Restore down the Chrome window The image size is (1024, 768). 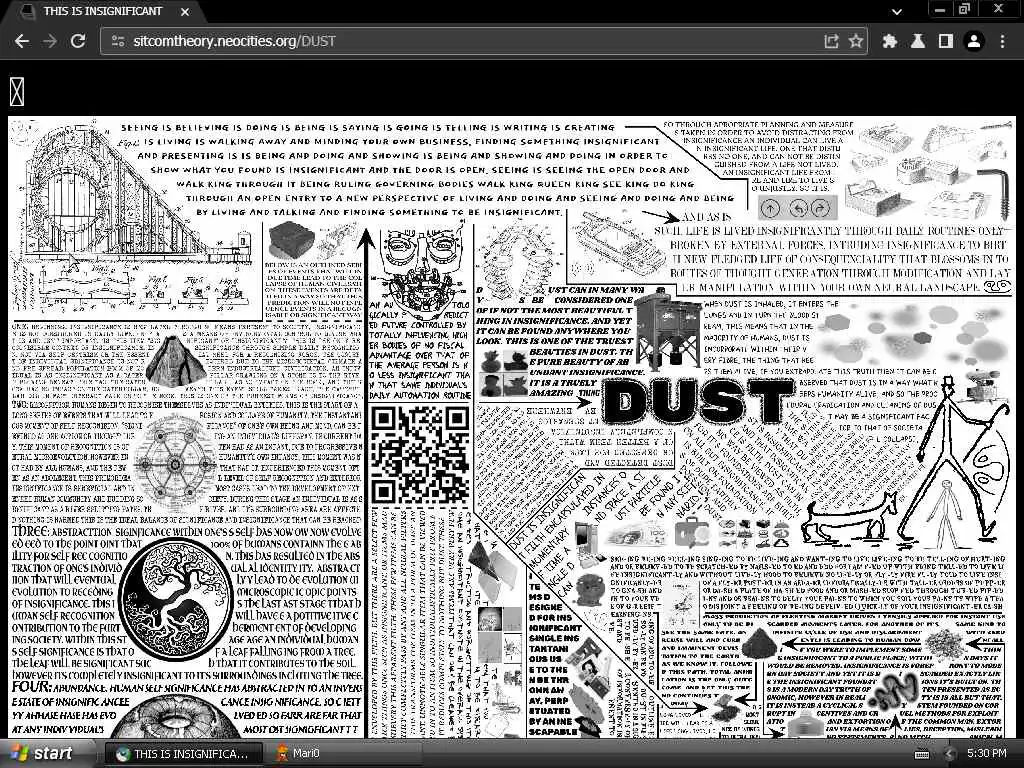(x=965, y=10)
